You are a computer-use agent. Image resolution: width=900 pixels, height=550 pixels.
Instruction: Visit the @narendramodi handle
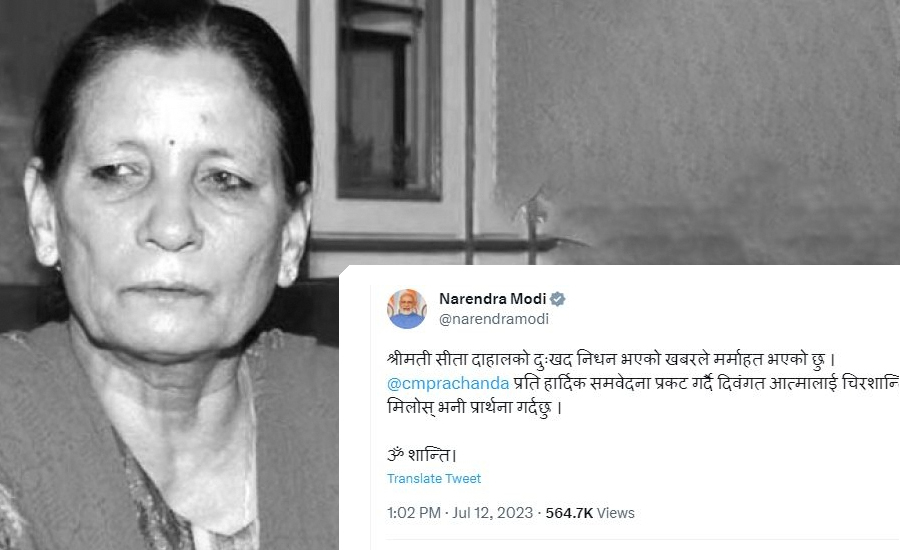(494, 319)
